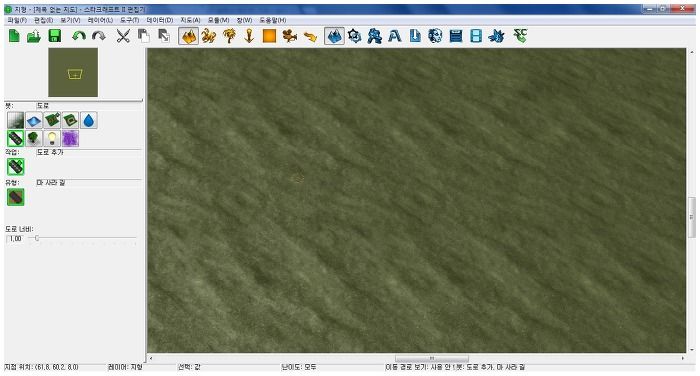Select the brush icon beside the cliff brush

[x=52, y=121]
